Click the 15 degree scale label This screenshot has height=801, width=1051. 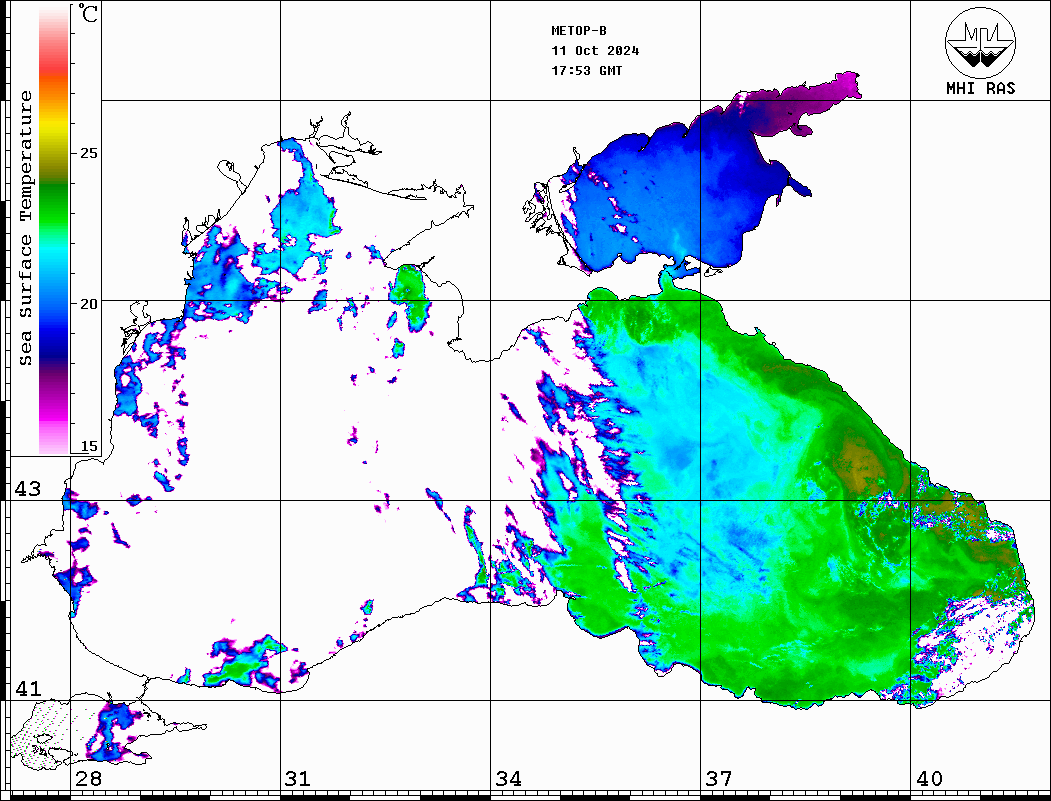[89, 446]
